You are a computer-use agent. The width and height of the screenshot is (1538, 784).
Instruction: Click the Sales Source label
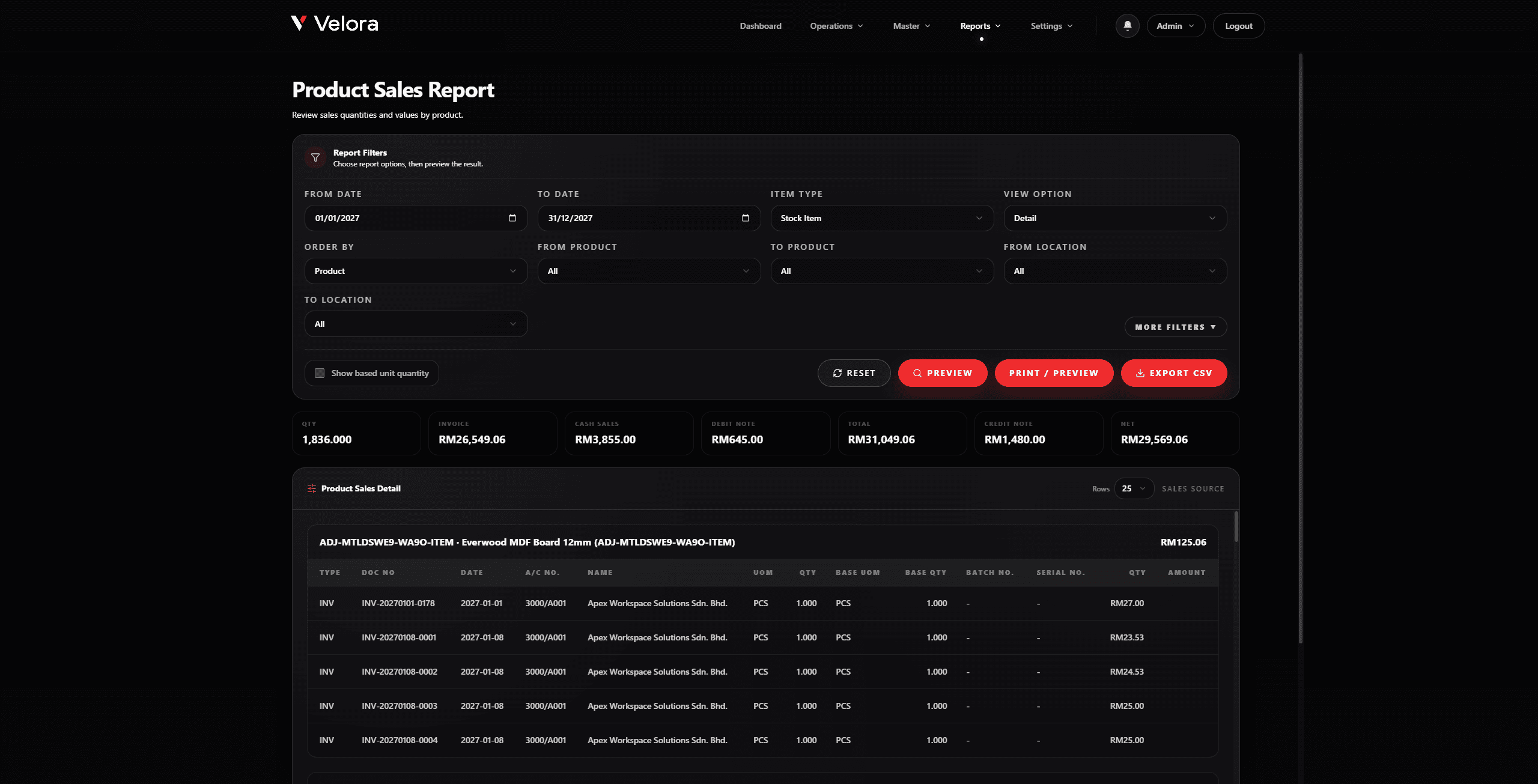pos(1193,488)
